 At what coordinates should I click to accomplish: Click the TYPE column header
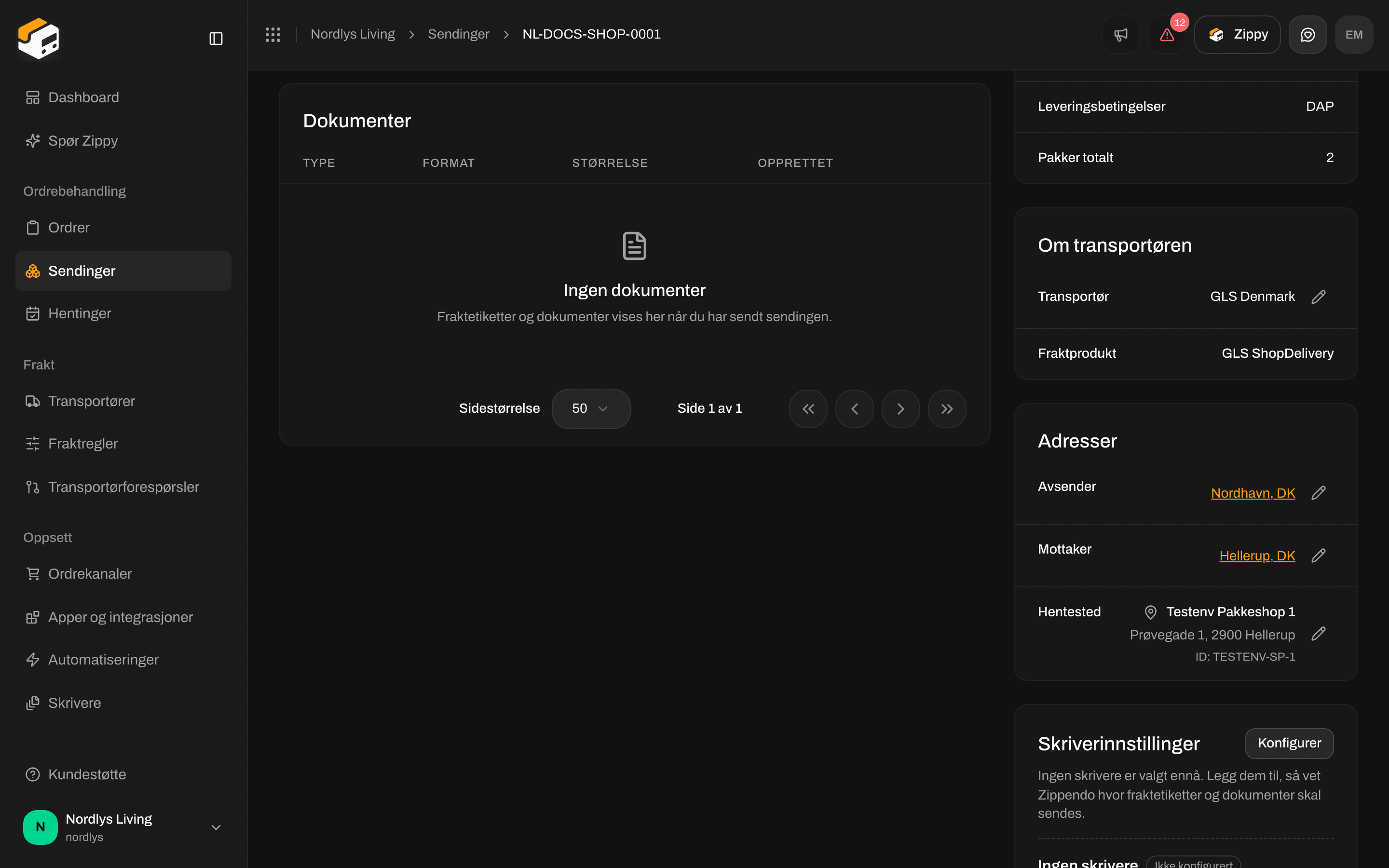pos(318,163)
